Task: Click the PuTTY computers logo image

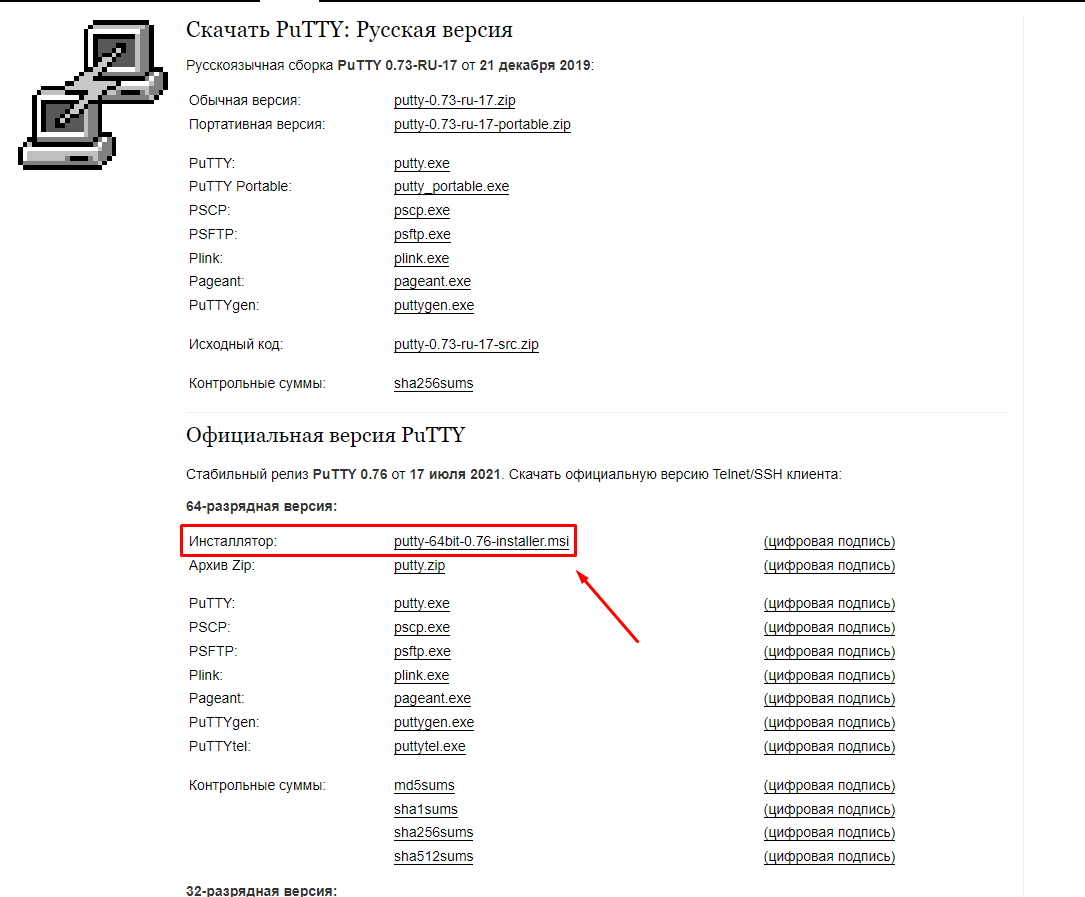Action: click(x=93, y=95)
